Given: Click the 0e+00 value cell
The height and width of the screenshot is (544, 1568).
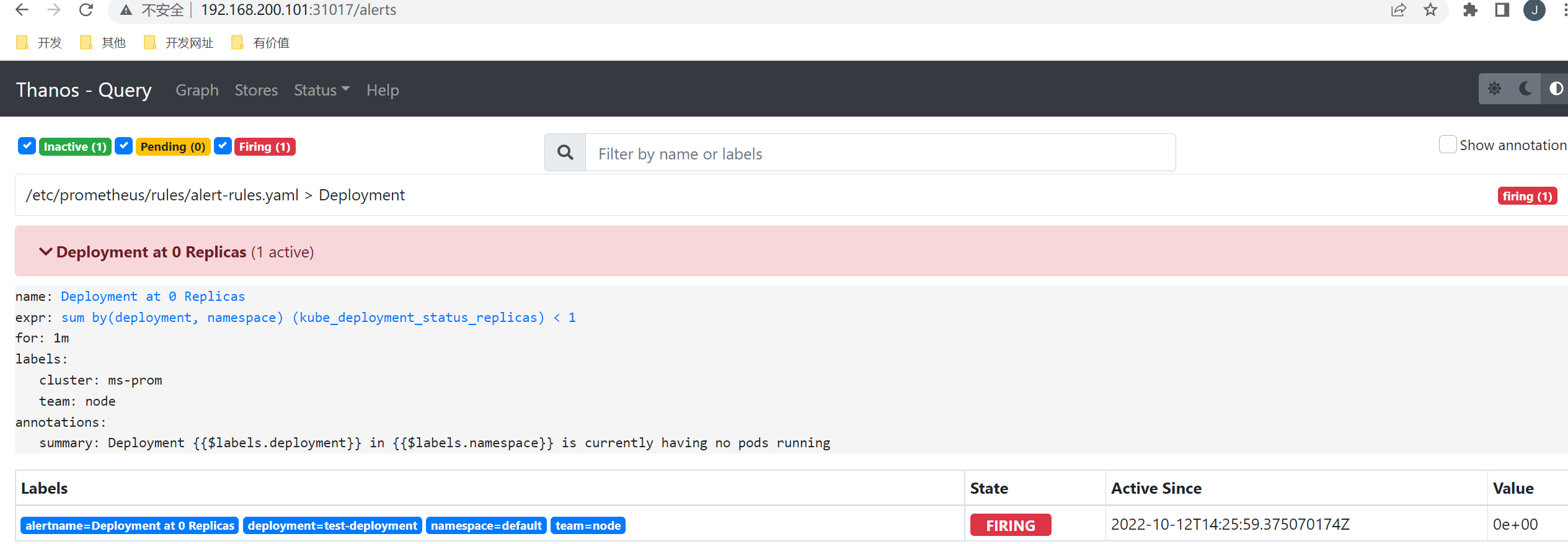Looking at the screenshot, I should (x=1515, y=525).
